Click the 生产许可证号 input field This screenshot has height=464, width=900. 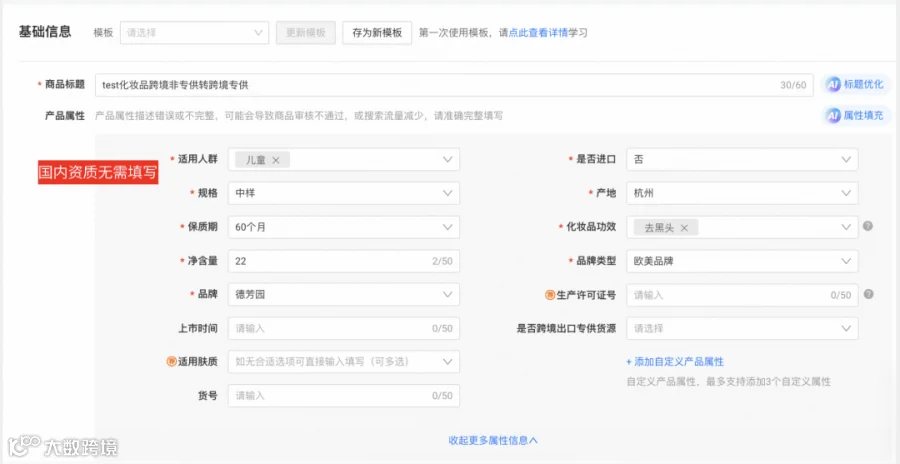pyautogui.click(x=742, y=295)
